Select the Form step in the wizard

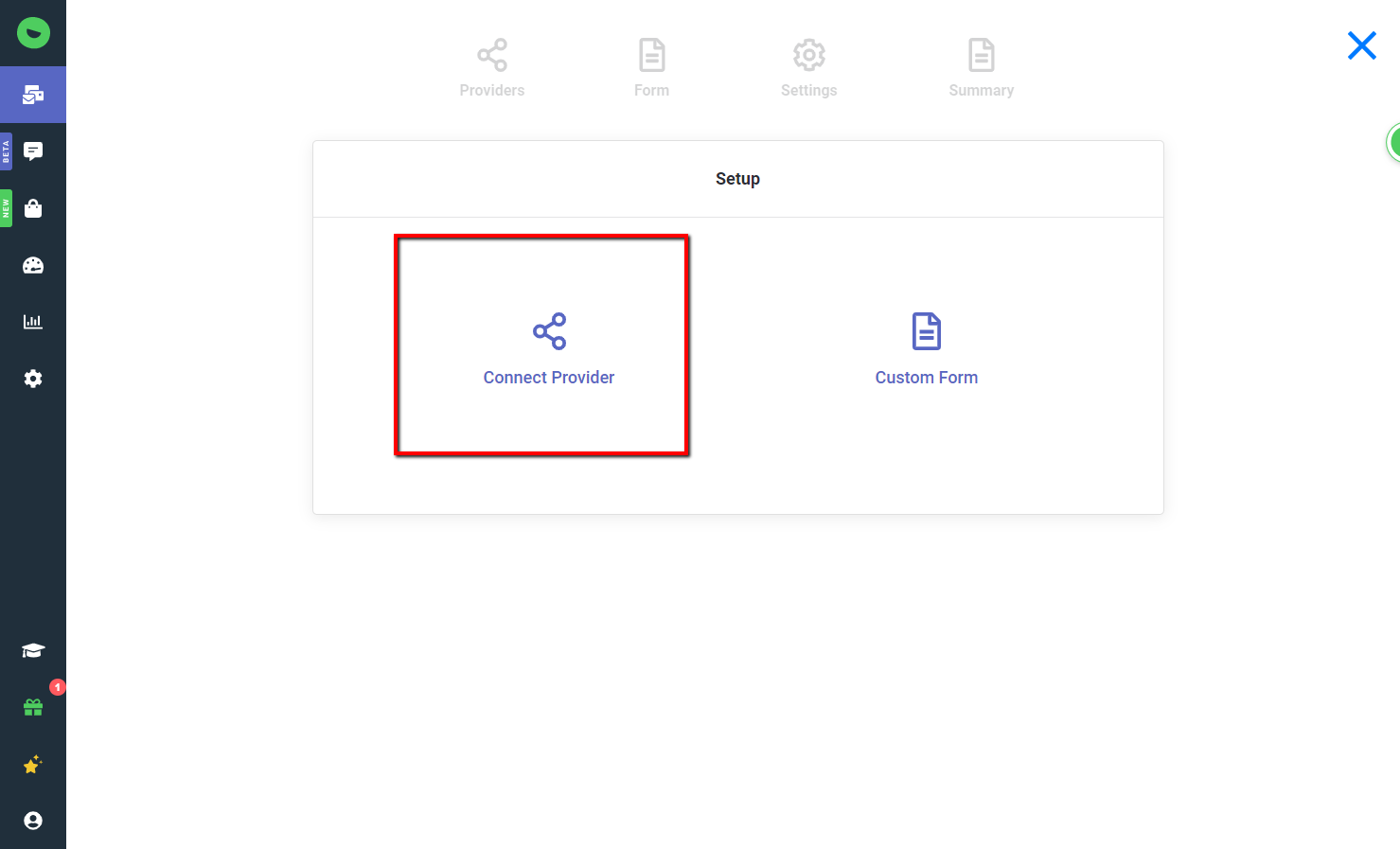pos(651,66)
